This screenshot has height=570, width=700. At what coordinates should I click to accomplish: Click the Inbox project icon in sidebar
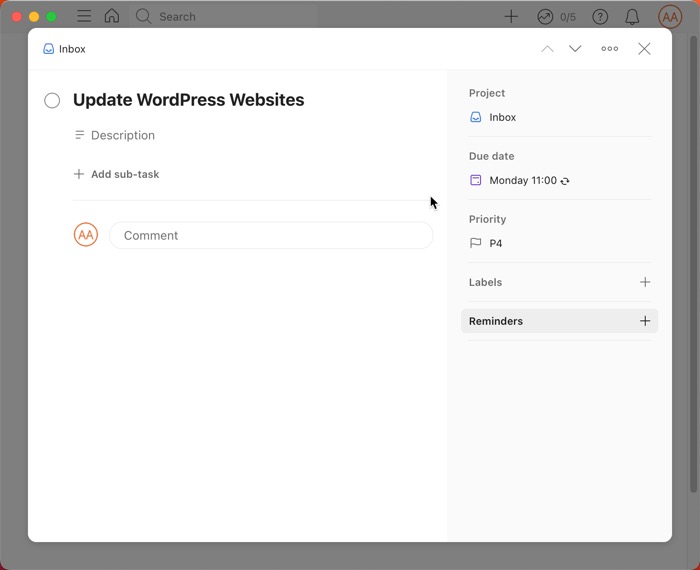click(x=476, y=117)
